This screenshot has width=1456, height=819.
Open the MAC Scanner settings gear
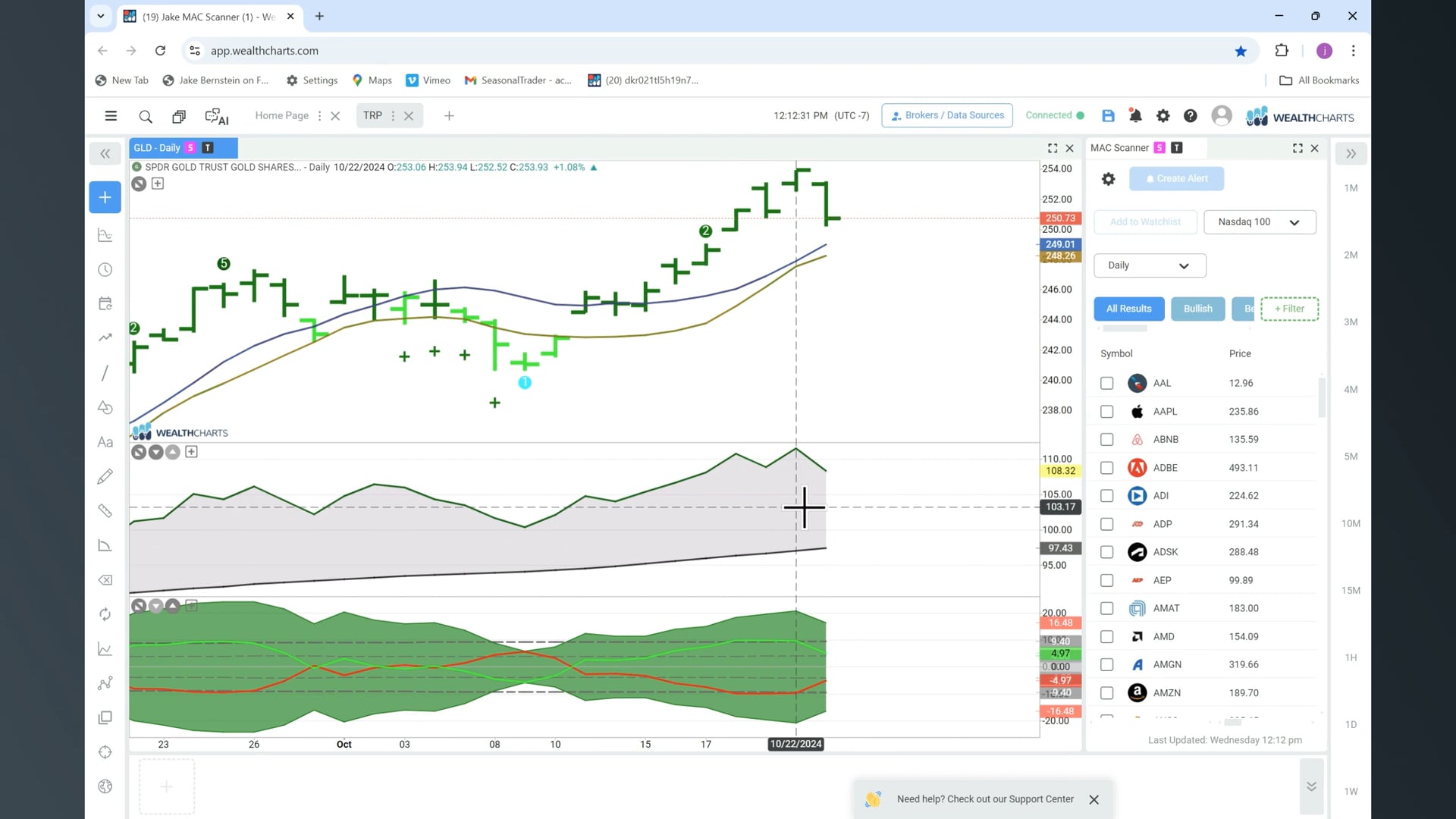(1109, 179)
